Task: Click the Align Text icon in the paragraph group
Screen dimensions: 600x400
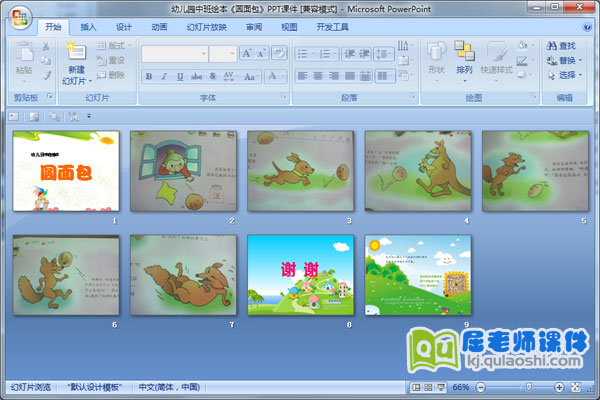Action: coord(405,60)
